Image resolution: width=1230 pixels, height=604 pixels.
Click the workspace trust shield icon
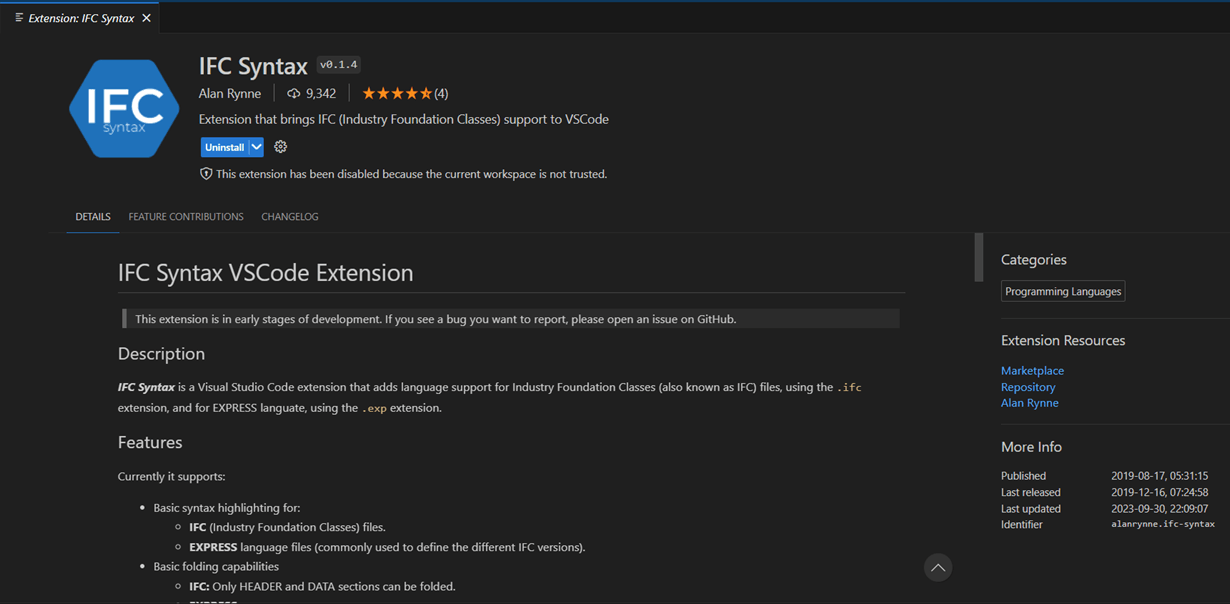(x=206, y=174)
